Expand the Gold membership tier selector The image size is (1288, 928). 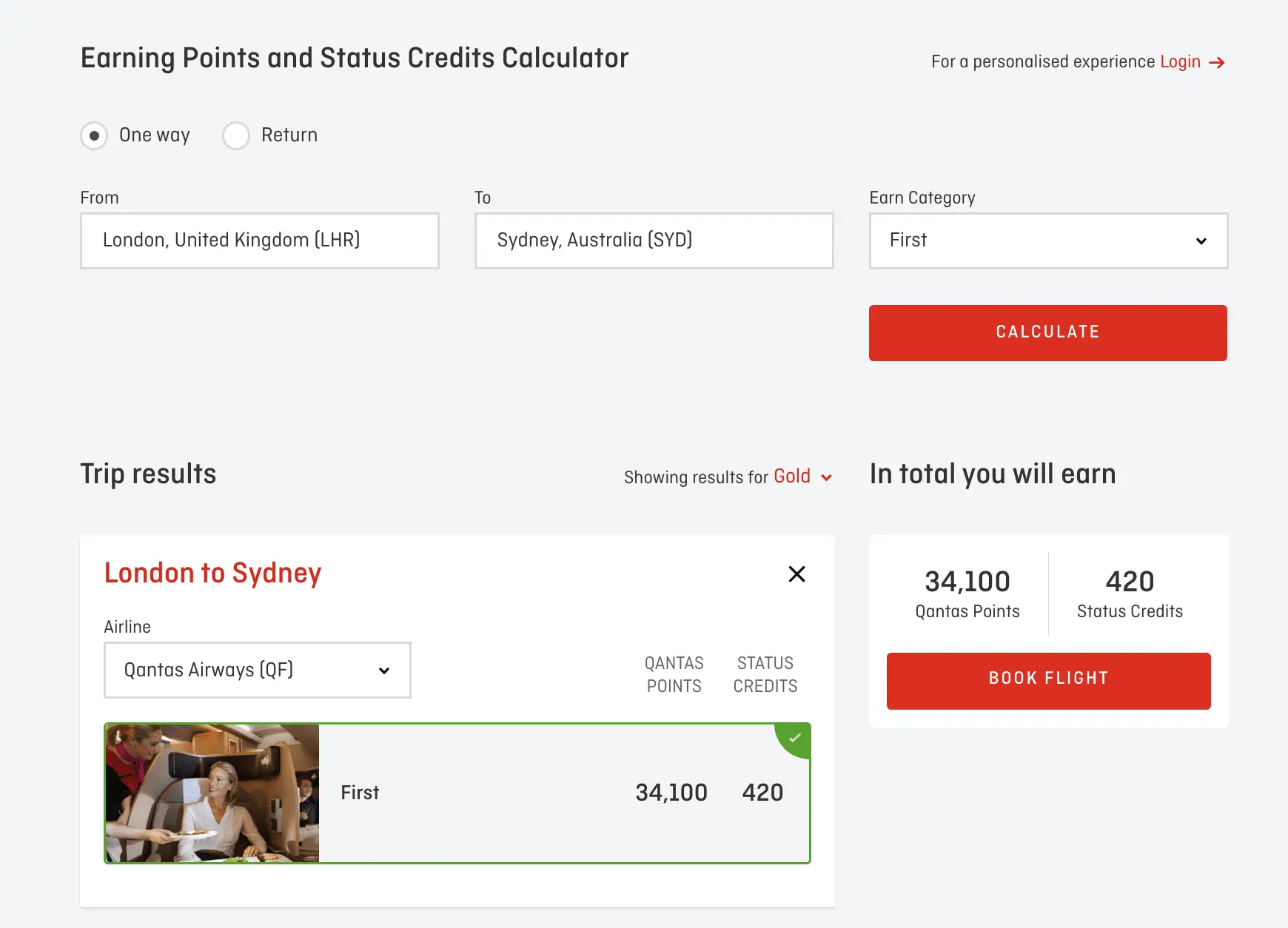(x=792, y=477)
